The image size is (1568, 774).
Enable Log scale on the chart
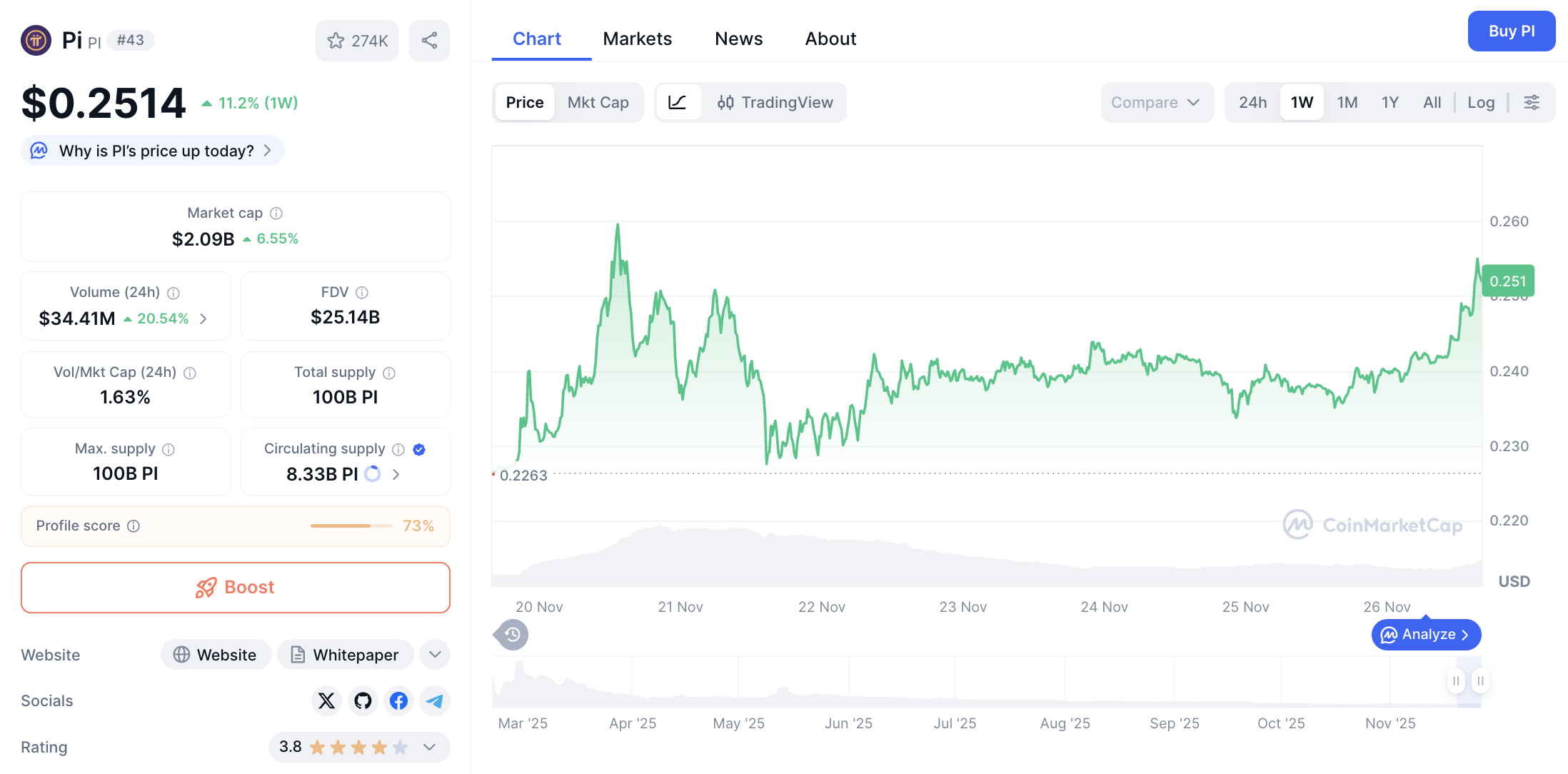click(x=1481, y=102)
